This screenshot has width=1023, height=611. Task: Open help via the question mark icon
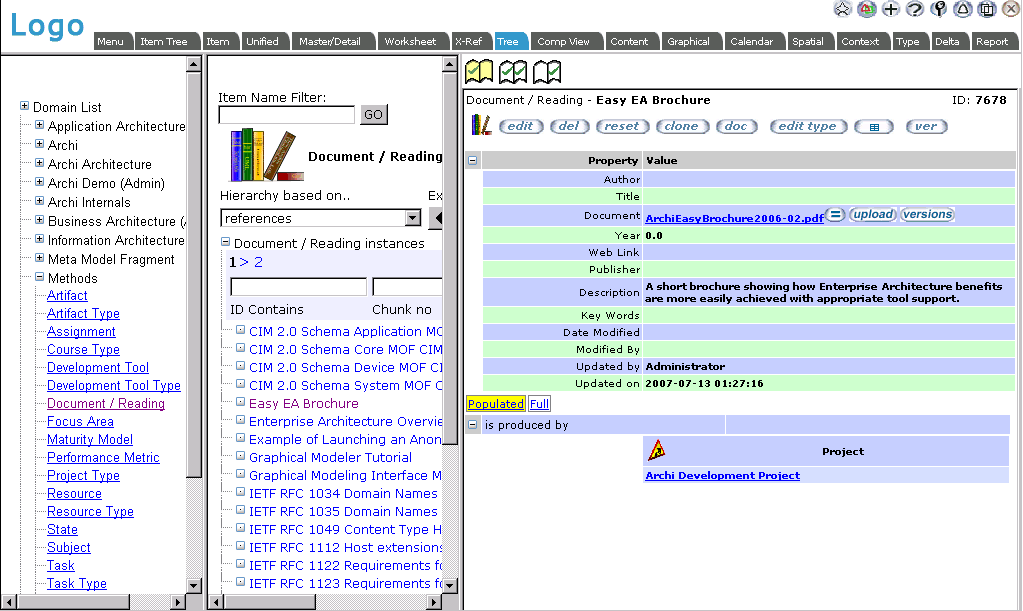tap(915, 9)
